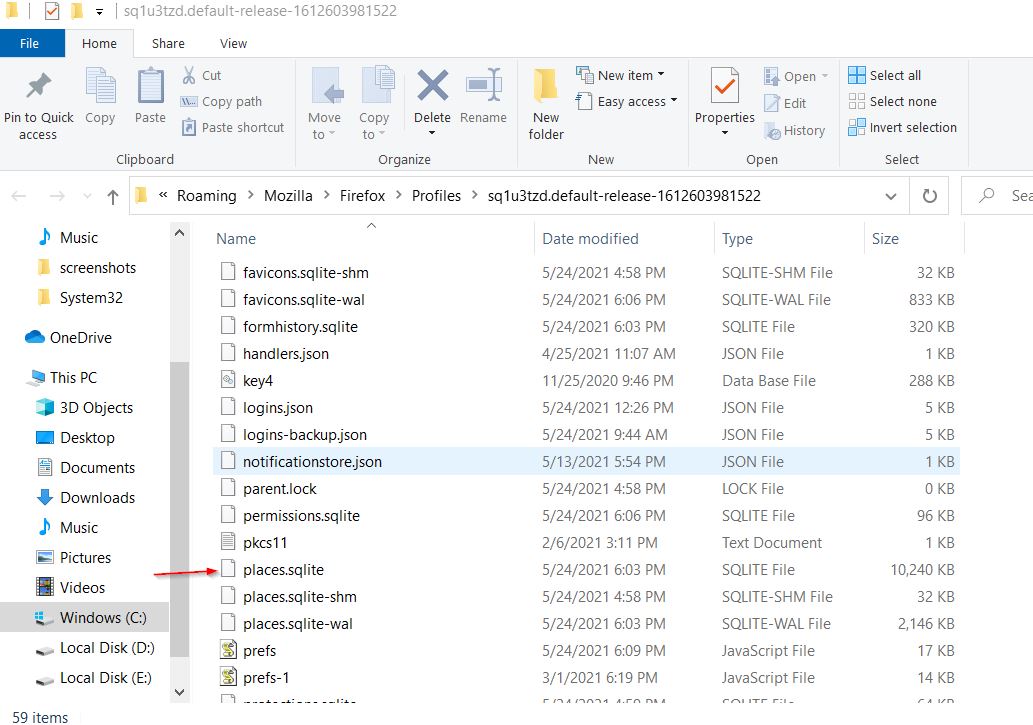
Task: Open screenshots folder in sidebar
Action: 88,268
